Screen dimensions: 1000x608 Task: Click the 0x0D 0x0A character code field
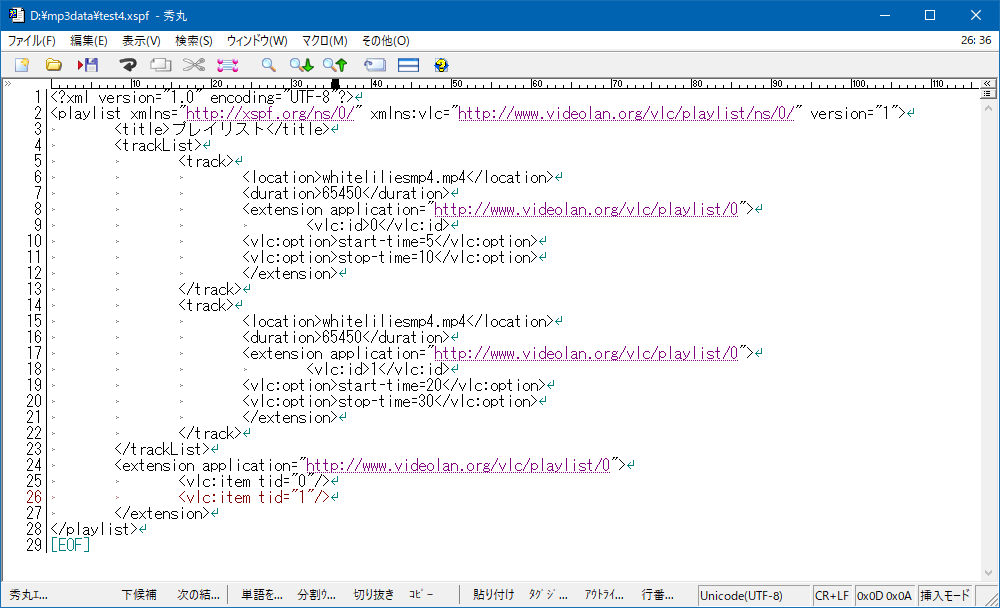tap(885, 596)
